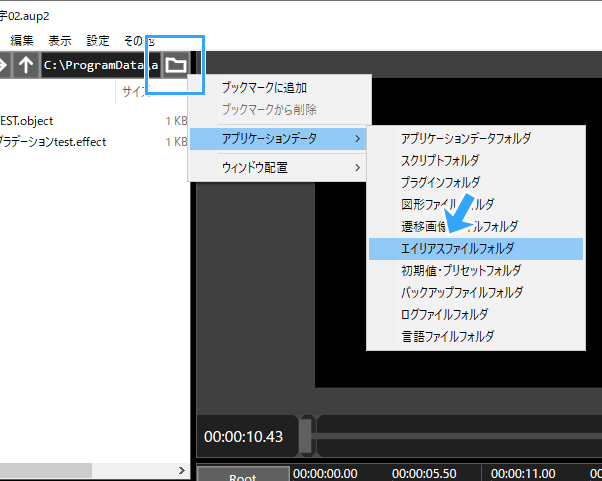602x481 pixels.
Task: Open 言語ファイルフォルダ entry
Action: 476,337
